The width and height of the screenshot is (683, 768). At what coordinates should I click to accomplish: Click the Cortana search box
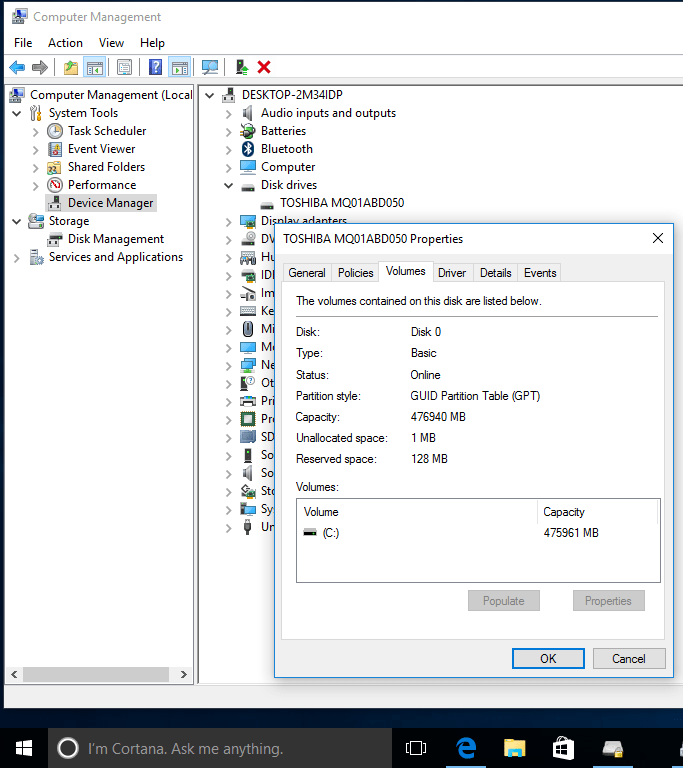click(x=220, y=748)
